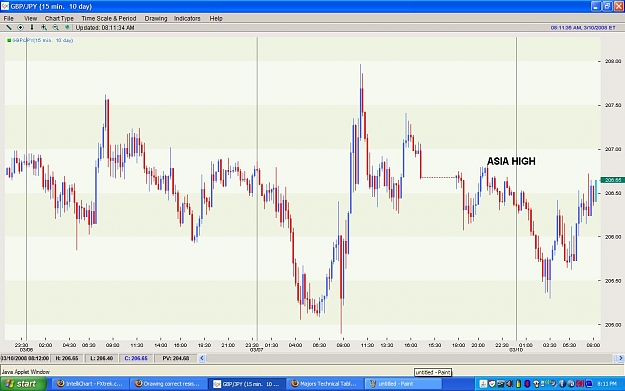Click the chart scrollbar left arrow
Screen dimensions: 625x391
[202, 358]
